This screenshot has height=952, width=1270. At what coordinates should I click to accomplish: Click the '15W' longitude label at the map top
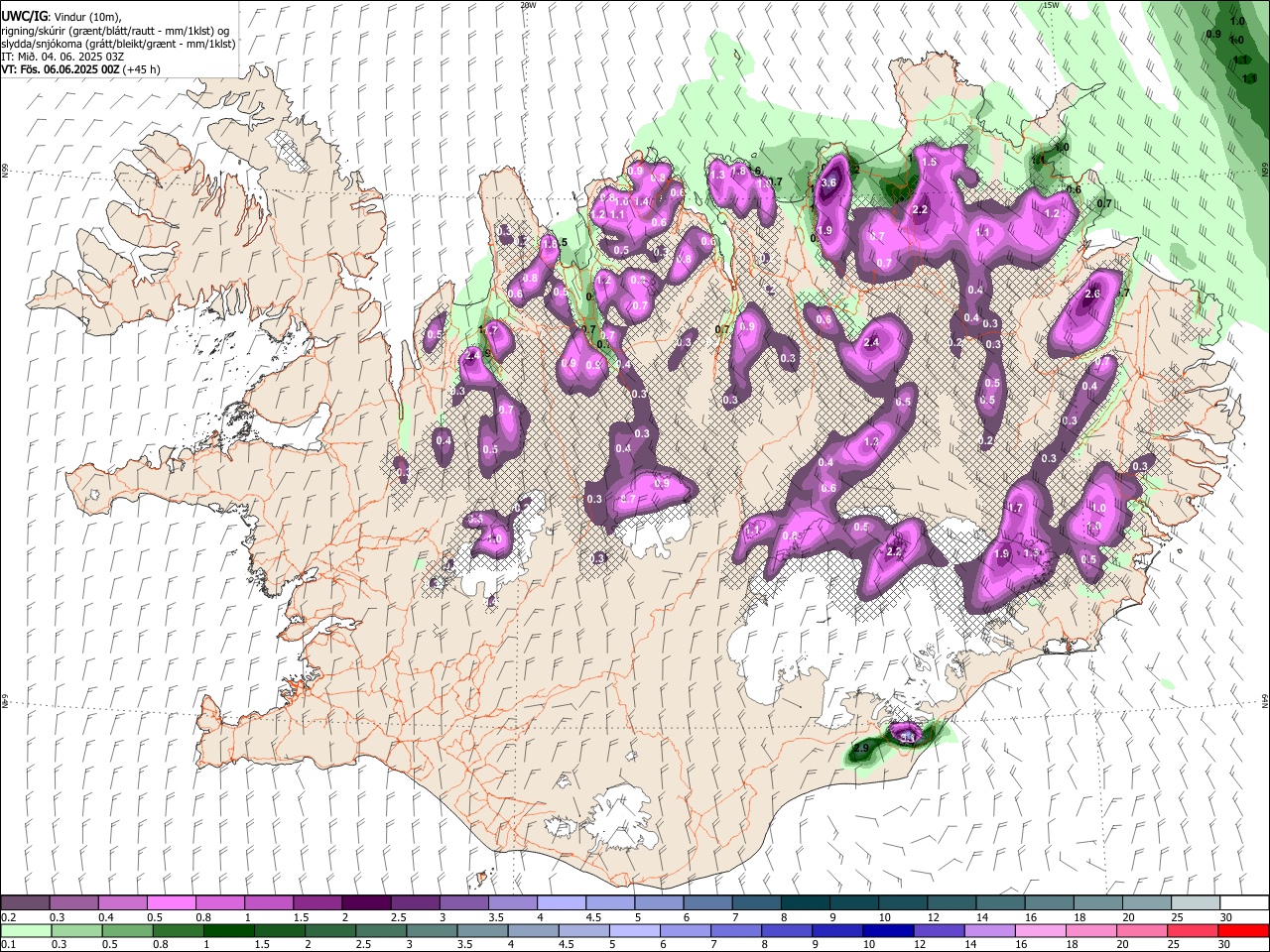click(x=1052, y=5)
